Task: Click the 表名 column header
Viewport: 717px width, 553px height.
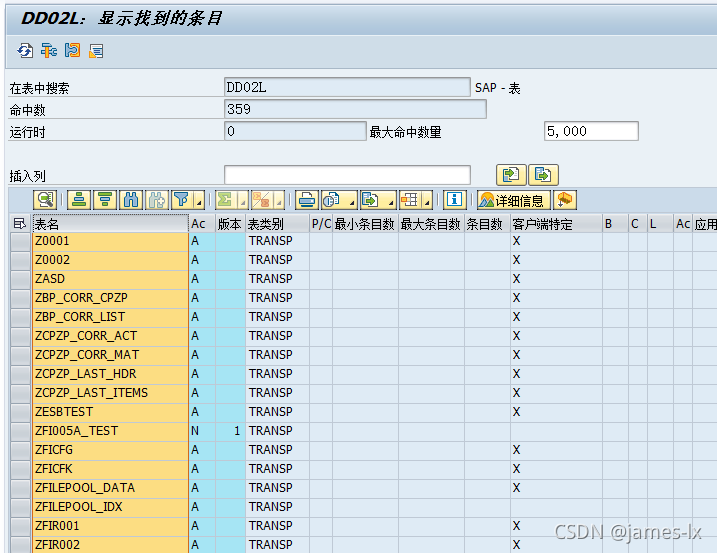Action: click(x=110, y=224)
